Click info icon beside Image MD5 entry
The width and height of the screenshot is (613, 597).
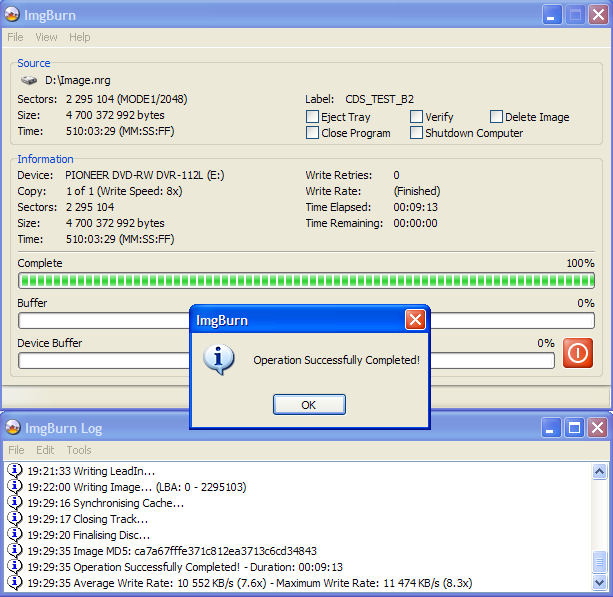[14, 550]
